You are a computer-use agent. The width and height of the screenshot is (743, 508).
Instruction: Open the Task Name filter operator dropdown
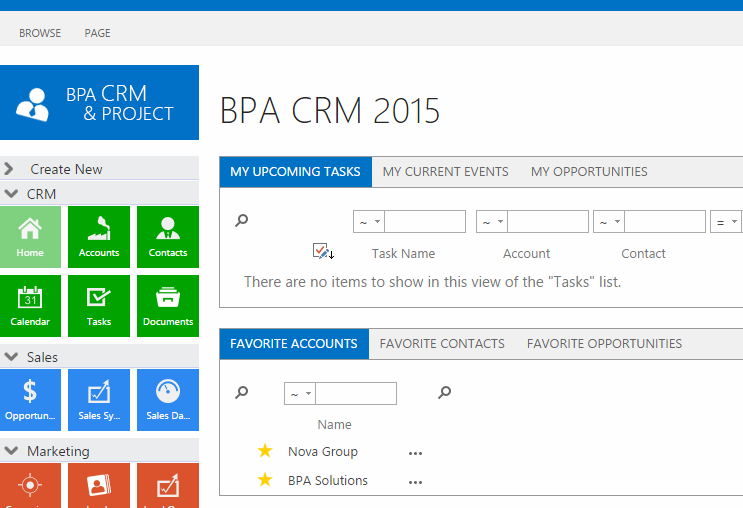point(369,221)
